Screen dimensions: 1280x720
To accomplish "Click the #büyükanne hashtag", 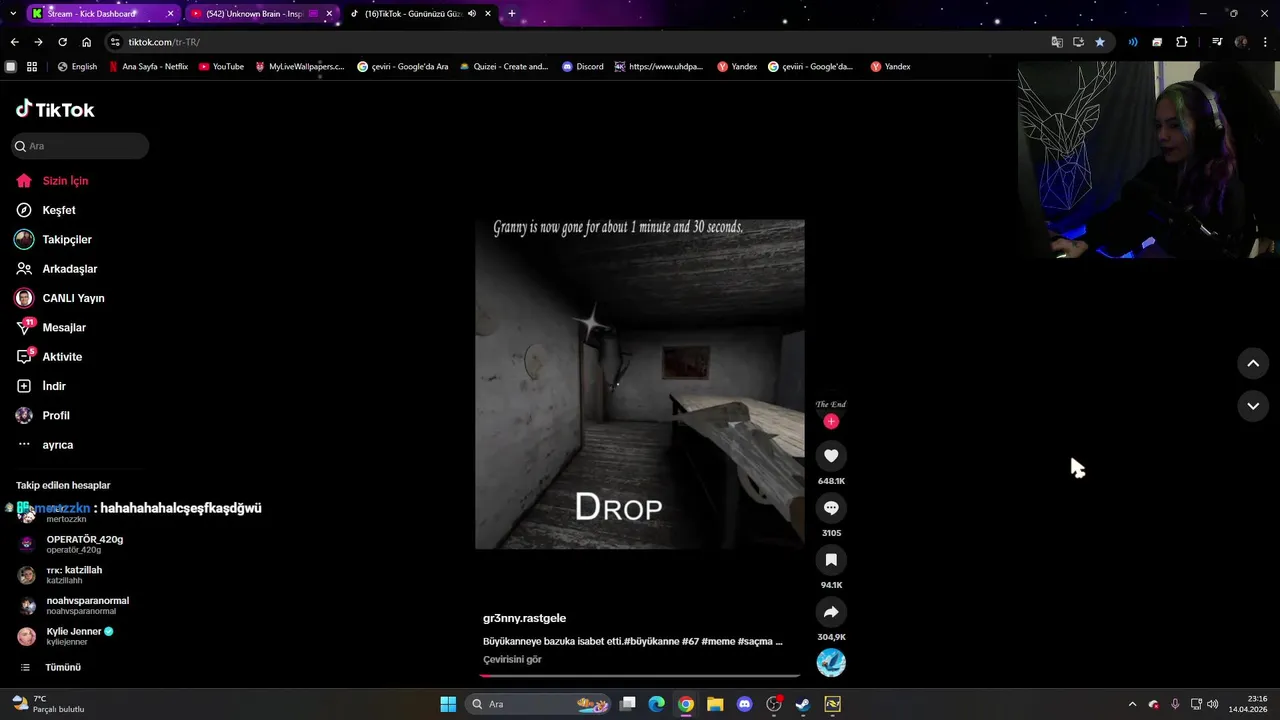I will (x=651, y=641).
